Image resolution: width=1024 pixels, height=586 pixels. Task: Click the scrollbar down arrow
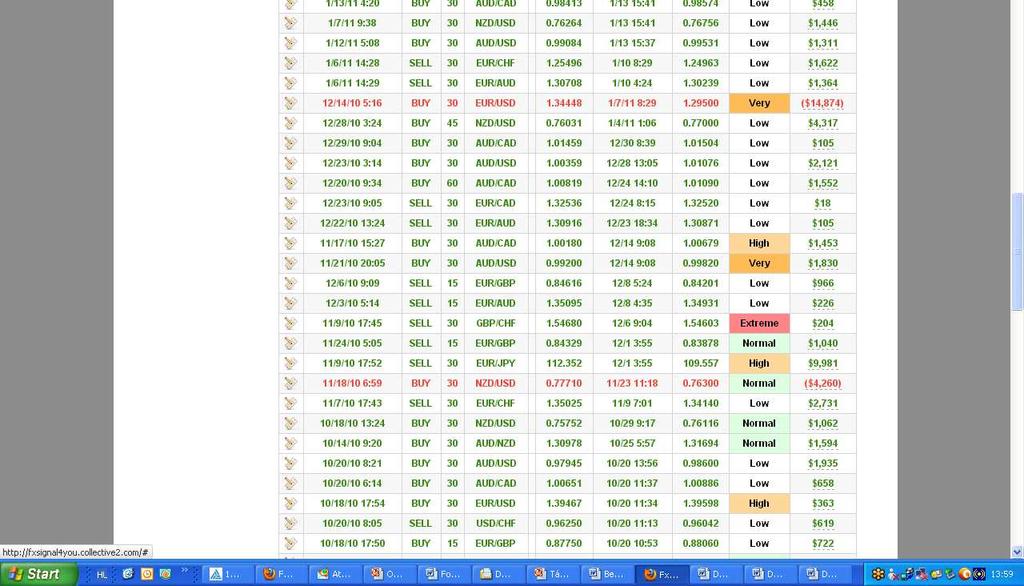tap(1017, 552)
